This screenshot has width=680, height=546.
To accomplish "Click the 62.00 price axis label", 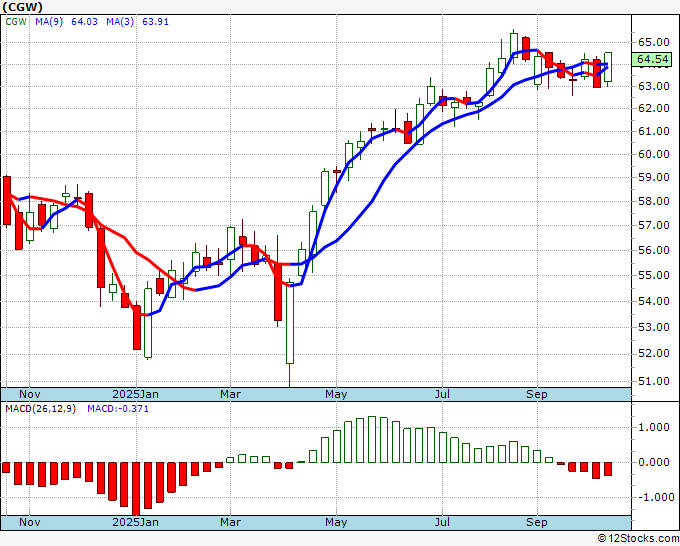I will coord(653,108).
